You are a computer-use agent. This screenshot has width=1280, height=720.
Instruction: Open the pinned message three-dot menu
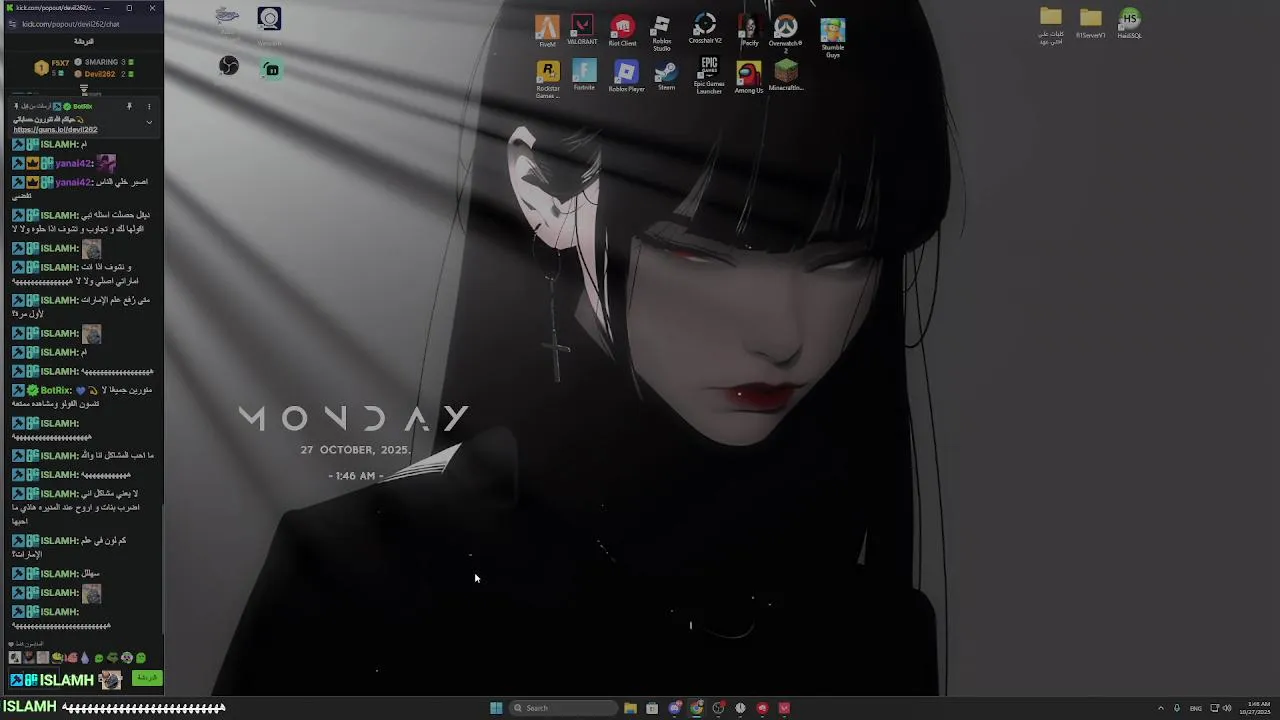[149, 106]
